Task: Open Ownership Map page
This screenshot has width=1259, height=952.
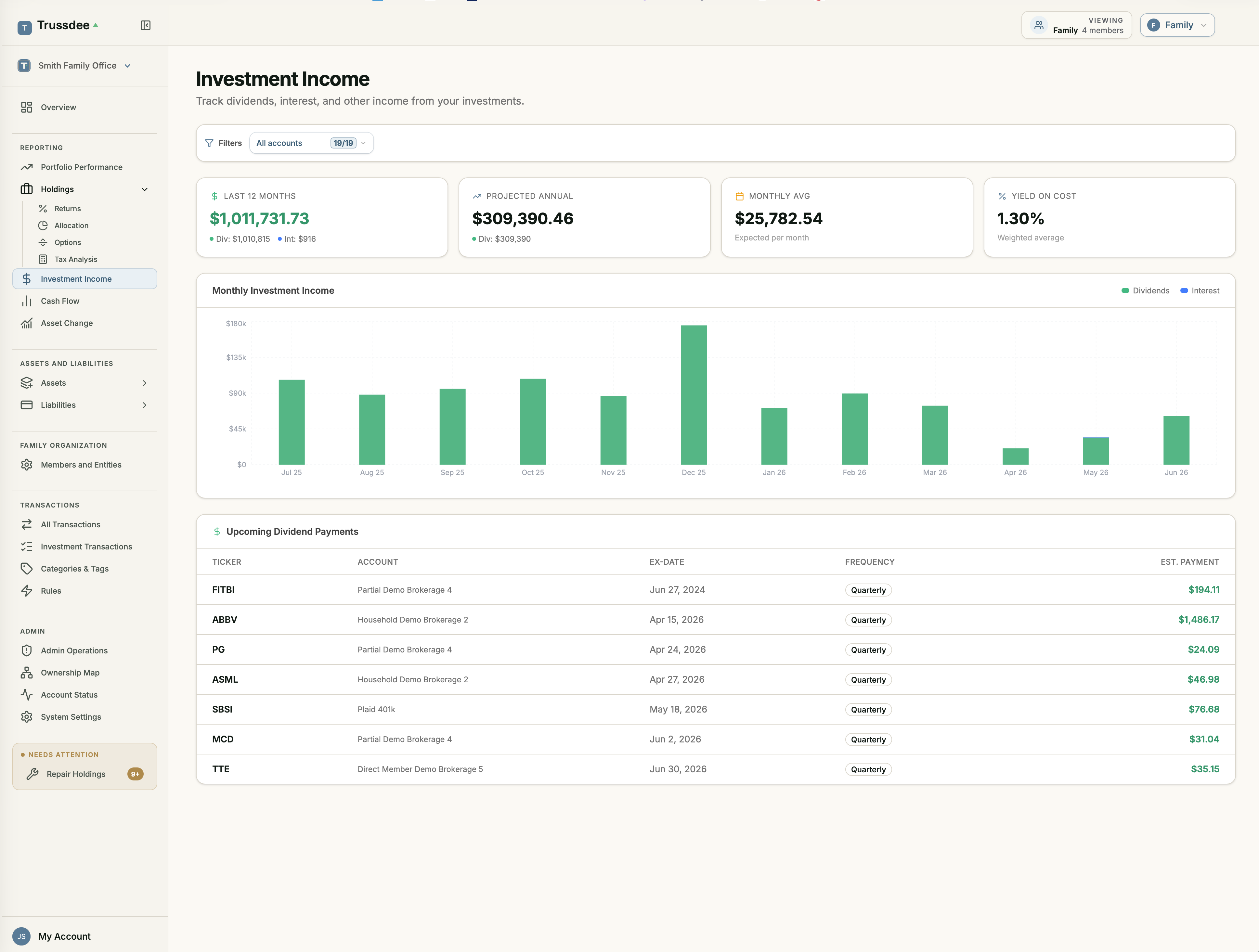Action: [84, 673]
